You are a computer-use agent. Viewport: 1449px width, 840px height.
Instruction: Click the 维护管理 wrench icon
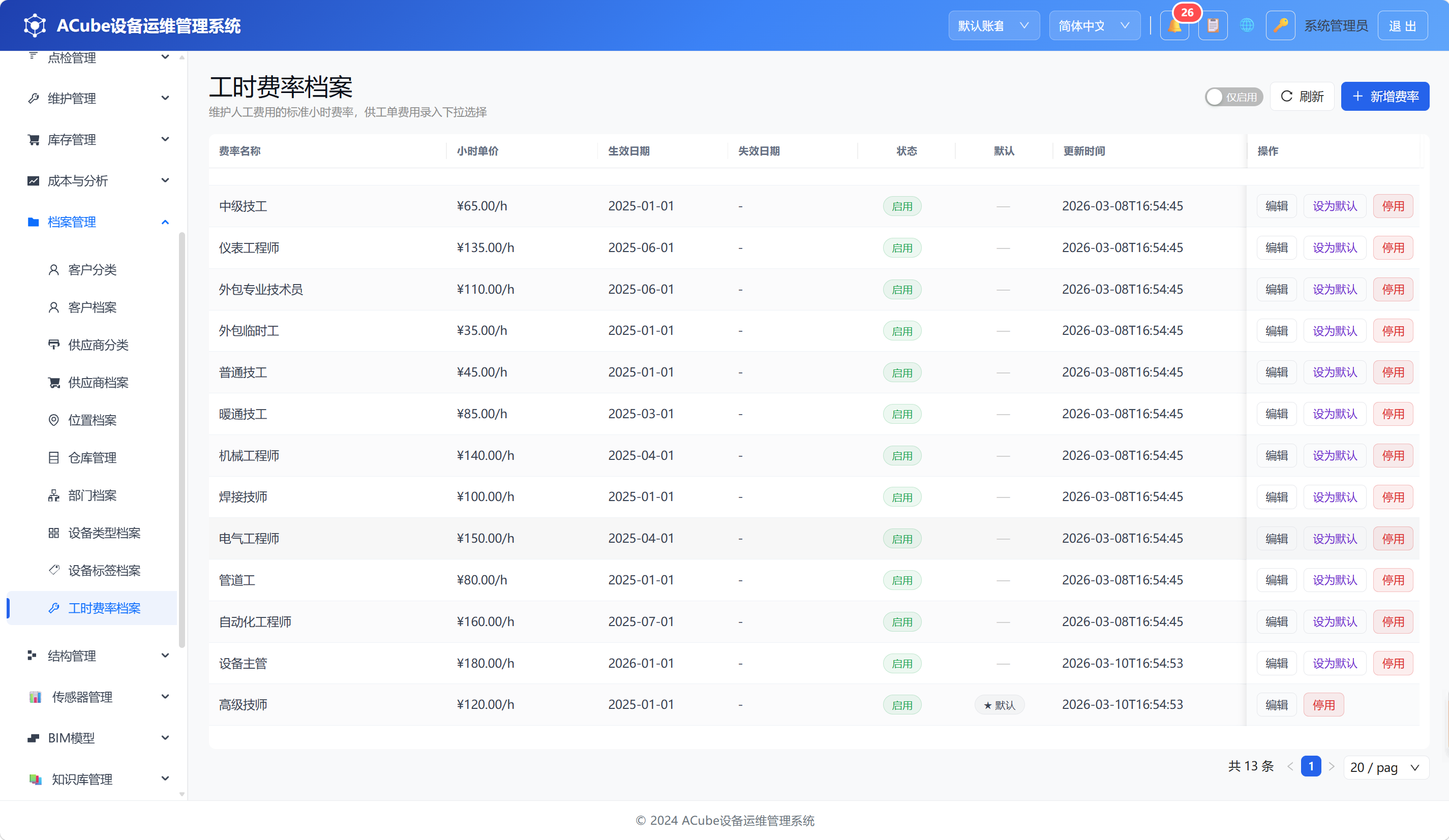tap(34, 98)
